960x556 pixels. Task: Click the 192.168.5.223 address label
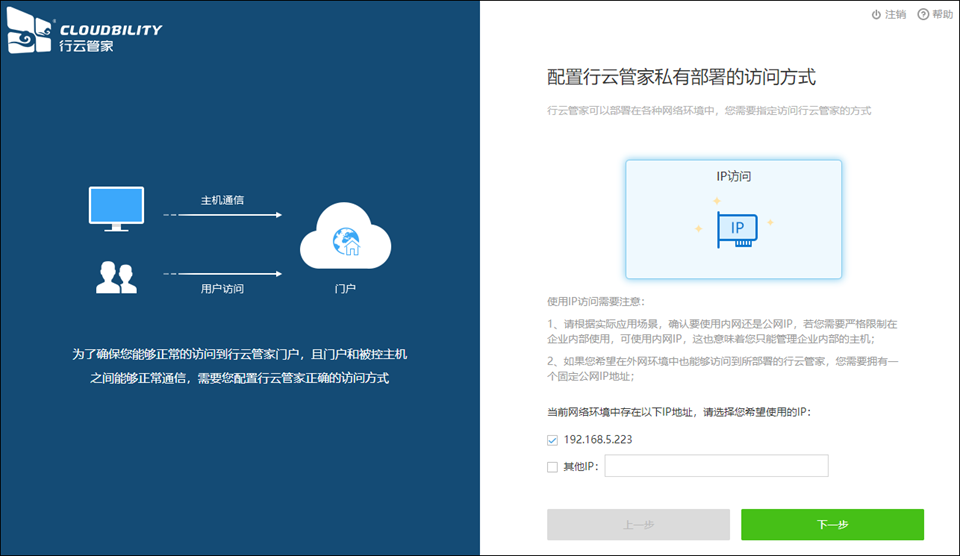[598, 440]
